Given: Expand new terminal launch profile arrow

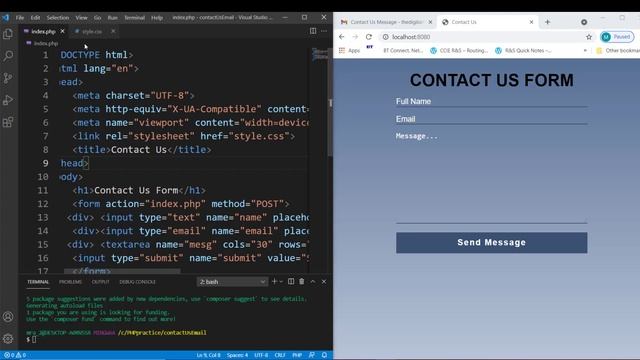Looking at the screenshot, I should coord(281,282).
